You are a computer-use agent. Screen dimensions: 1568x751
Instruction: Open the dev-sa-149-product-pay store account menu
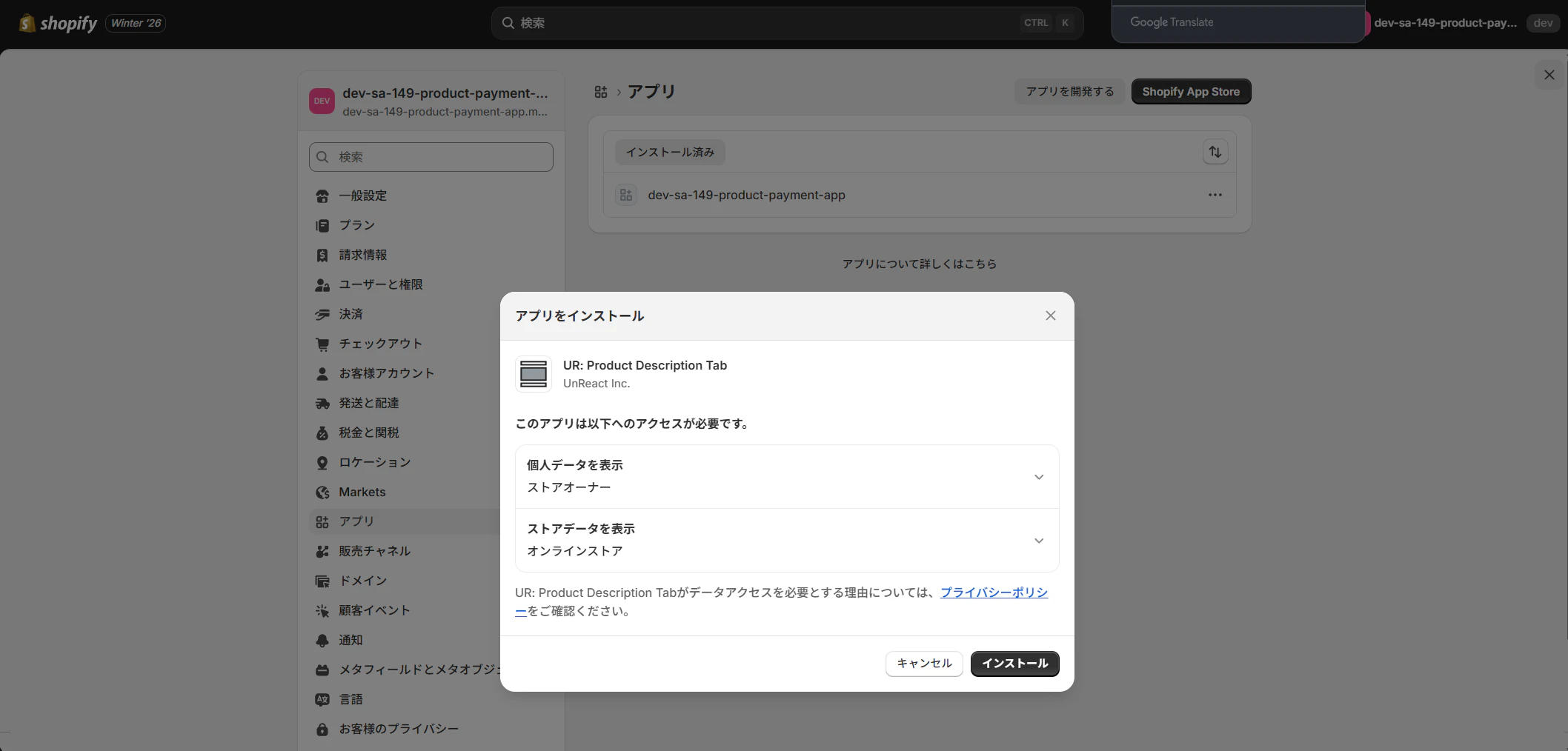pos(1444,23)
